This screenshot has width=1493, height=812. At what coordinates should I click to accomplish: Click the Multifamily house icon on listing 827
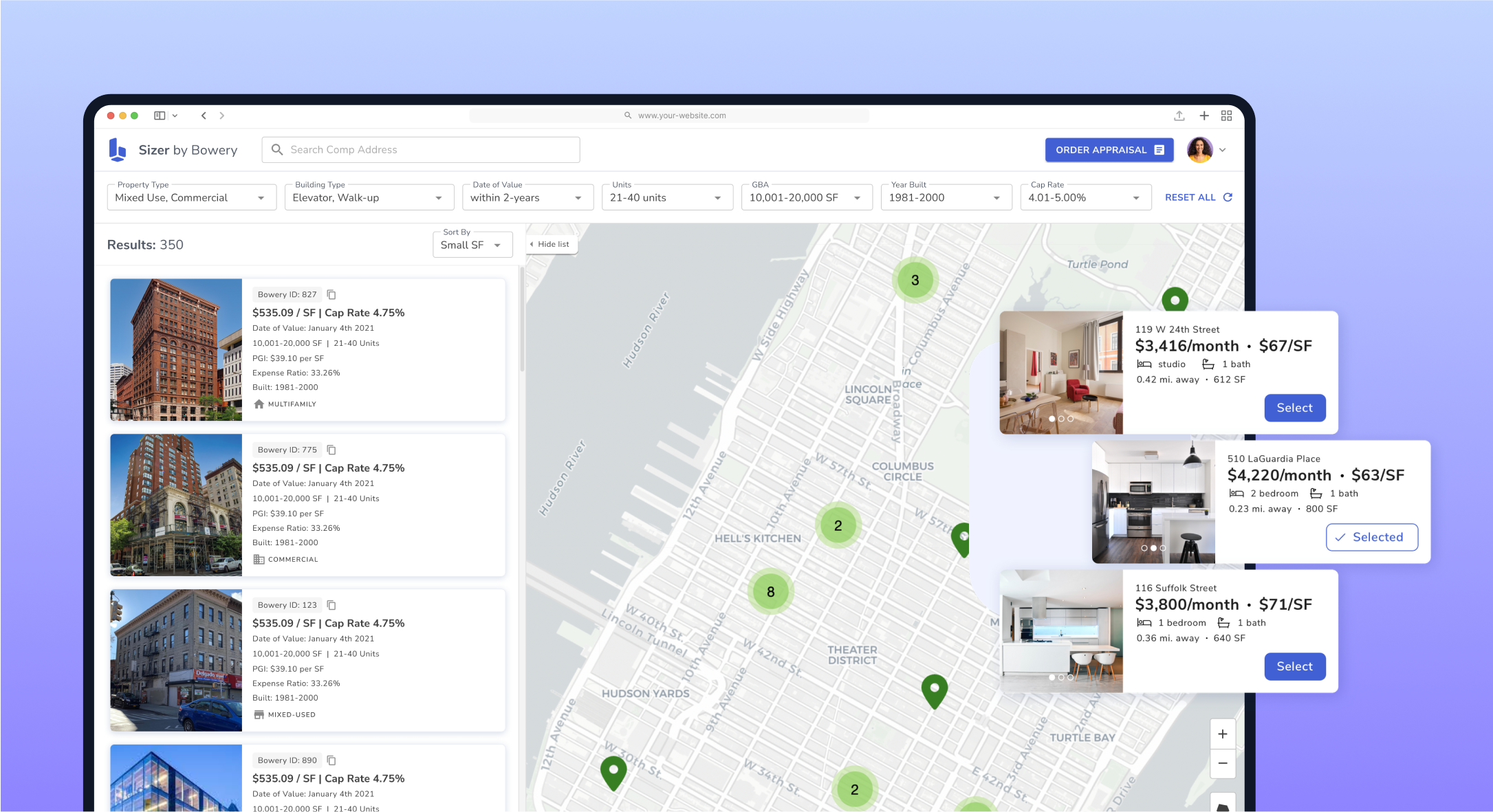(x=259, y=404)
